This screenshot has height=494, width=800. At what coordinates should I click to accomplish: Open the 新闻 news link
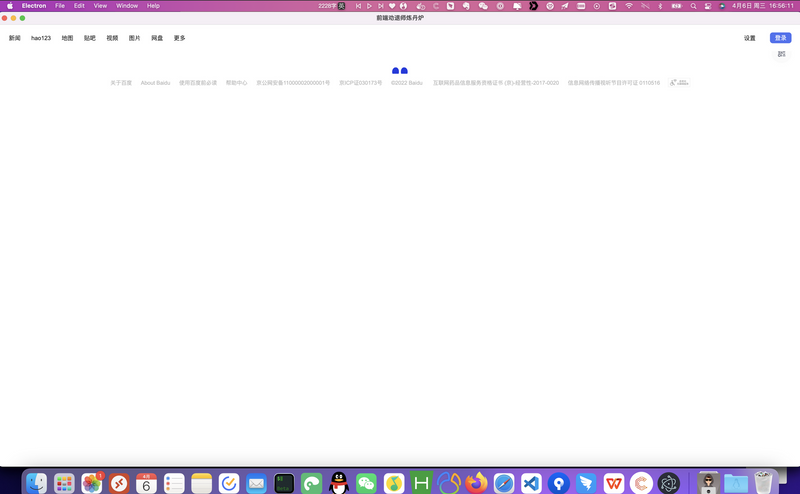15,38
